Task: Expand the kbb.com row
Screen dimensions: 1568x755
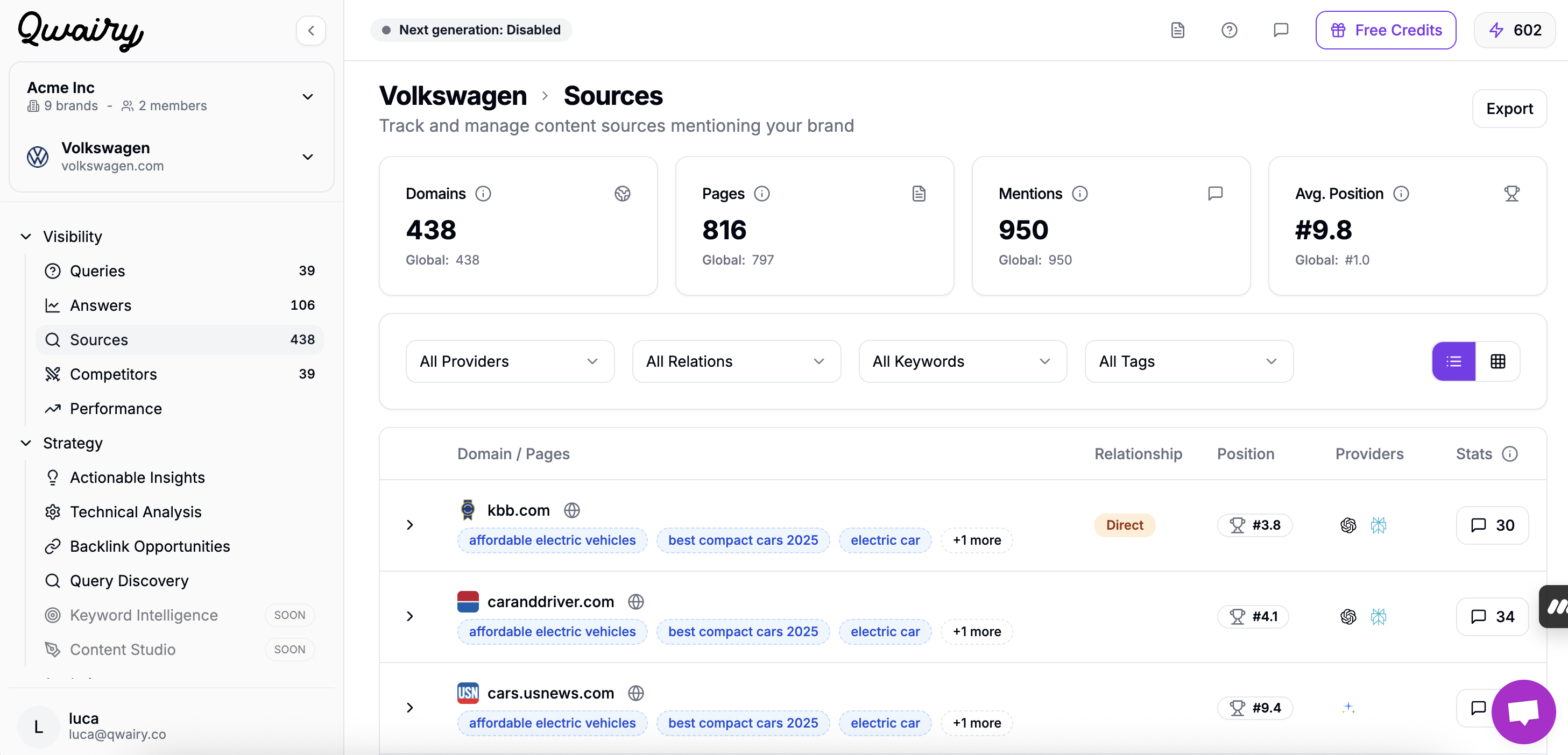Action: pyautogui.click(x=409, y=525)
